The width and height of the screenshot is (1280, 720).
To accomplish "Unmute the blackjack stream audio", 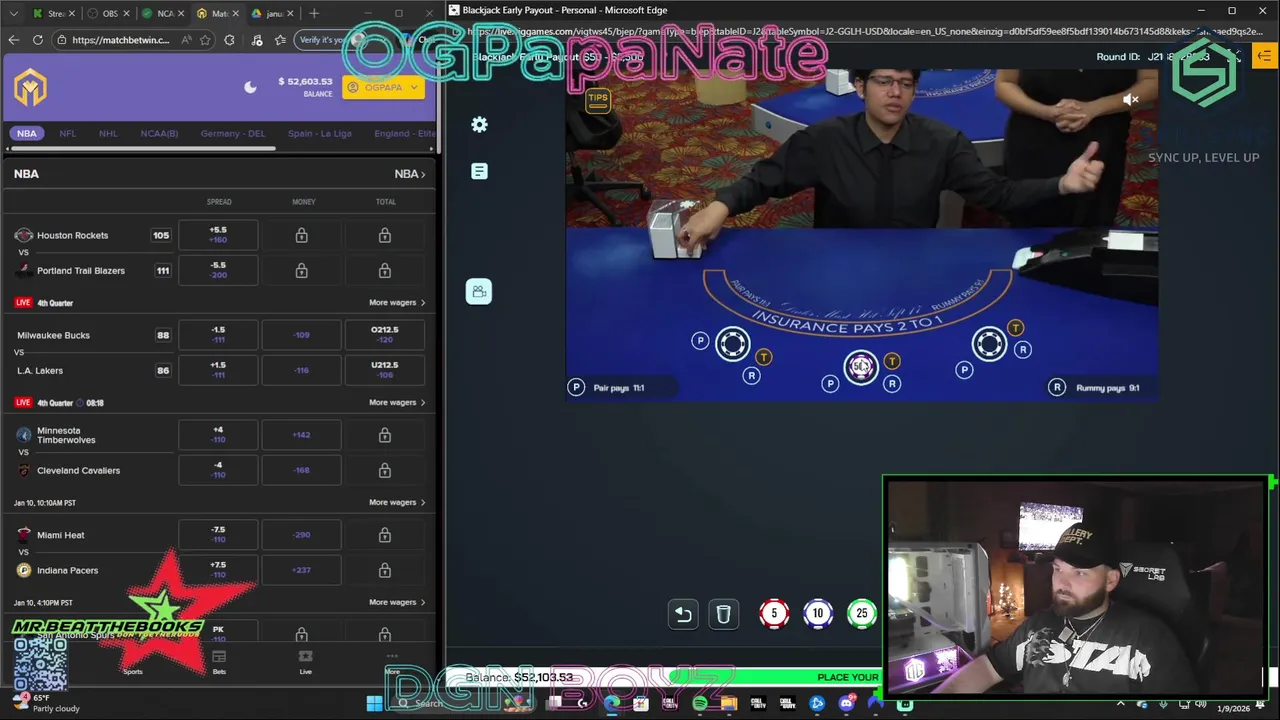I will pyautogui.click(x=1131, y=100).
